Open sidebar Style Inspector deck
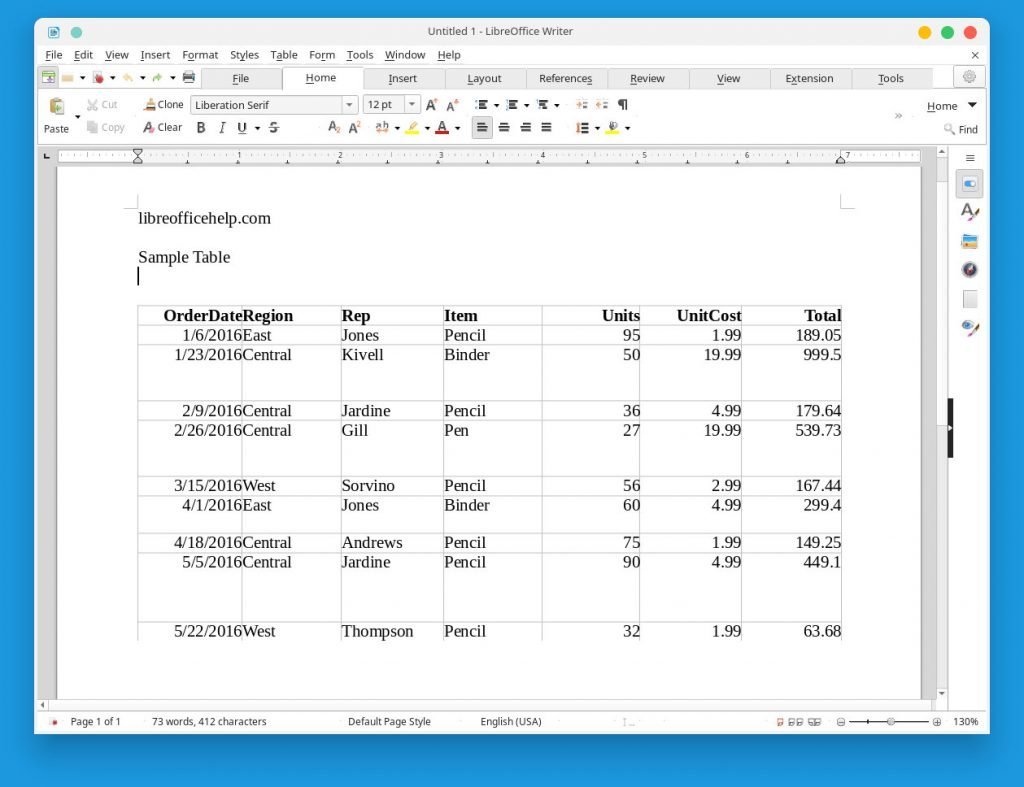 click(970, 327)
